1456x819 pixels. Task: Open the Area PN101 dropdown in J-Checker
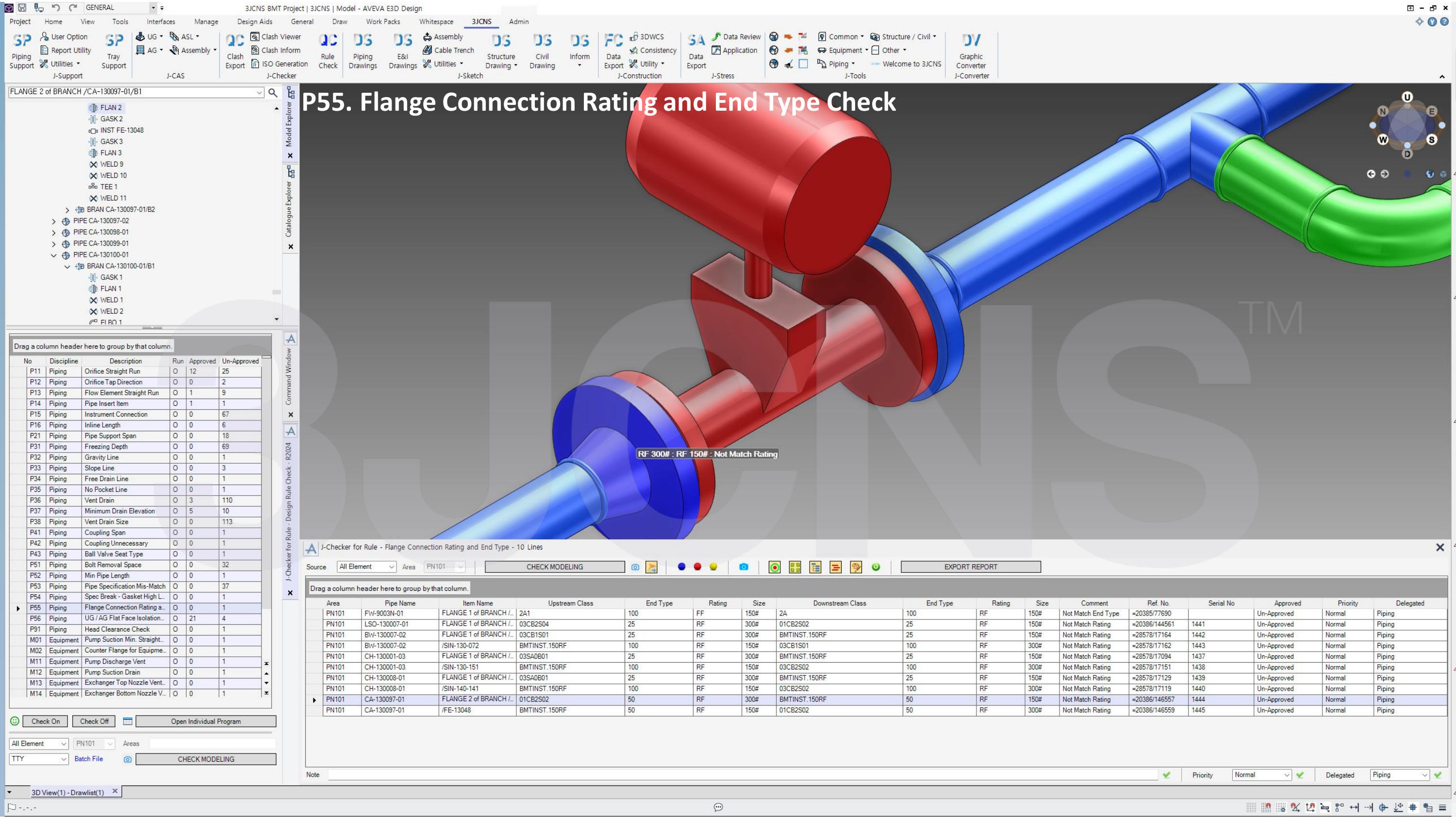pyautogui.click(x=445, y=567)
